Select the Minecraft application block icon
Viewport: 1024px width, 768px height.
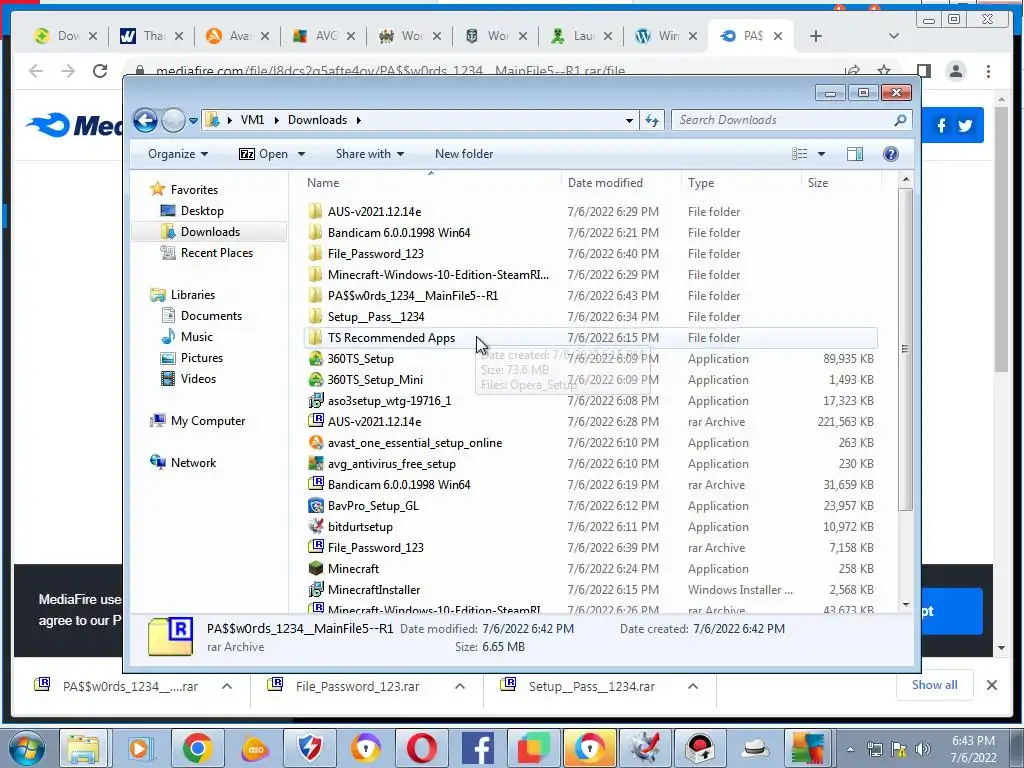click(x=315, y=568)
